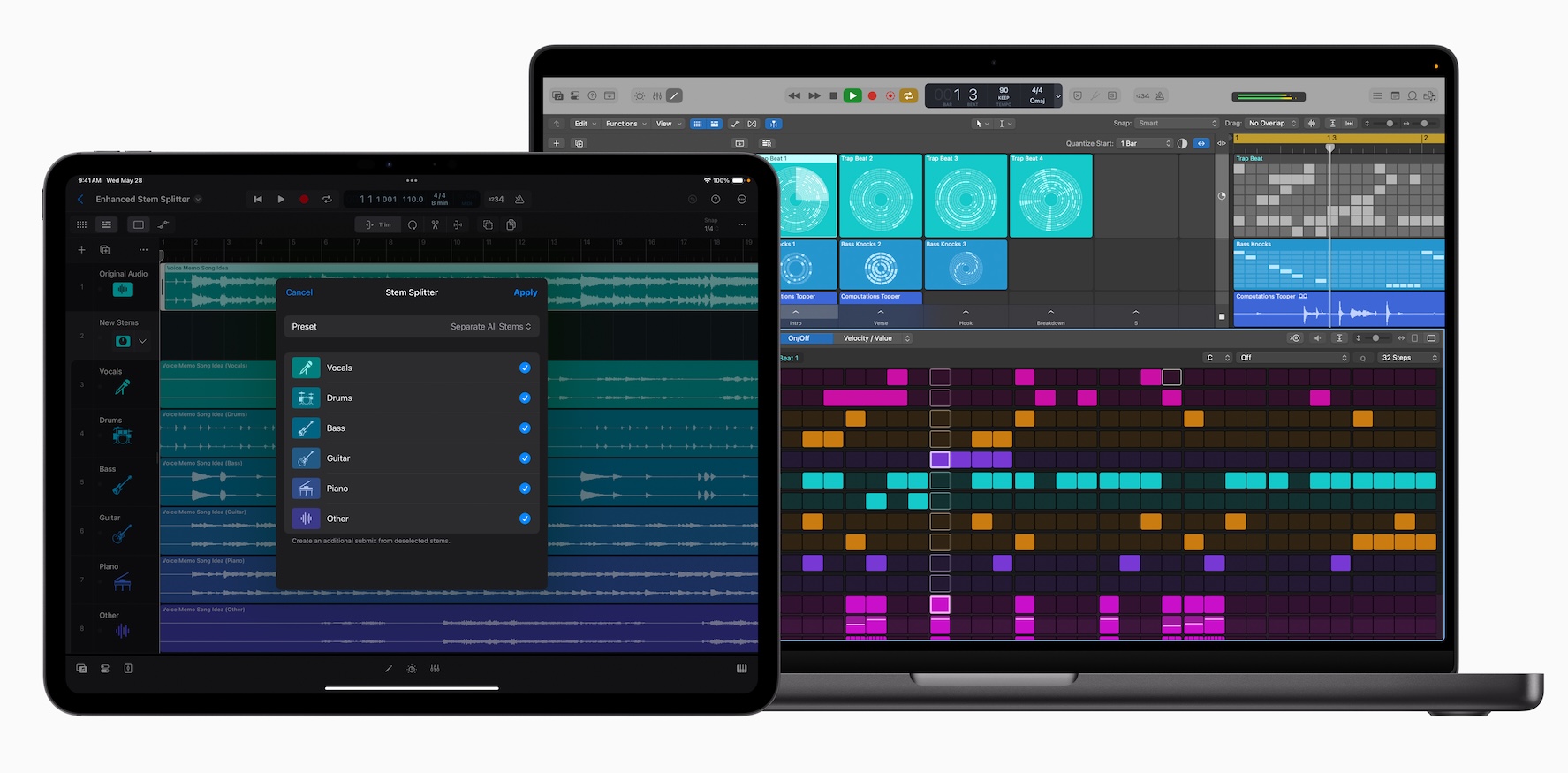The height and width of the screenshot is (773, 1568).
Task: Open the metronome icon on iPad toolbar
Action: pyautogui.click(x=519, y=200)
